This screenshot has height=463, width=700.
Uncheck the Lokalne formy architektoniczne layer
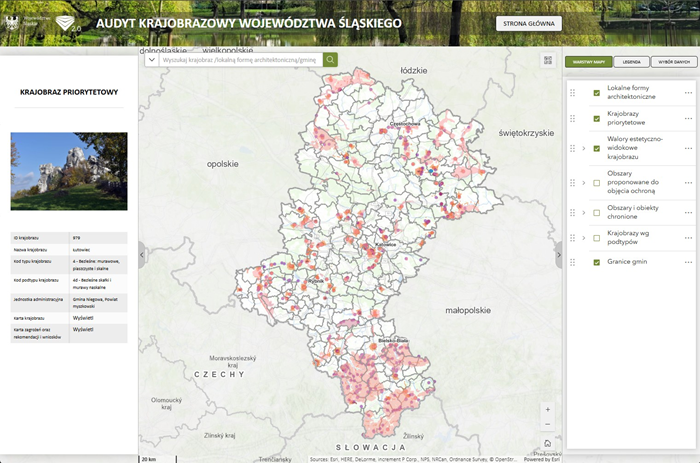coord(597,92)
